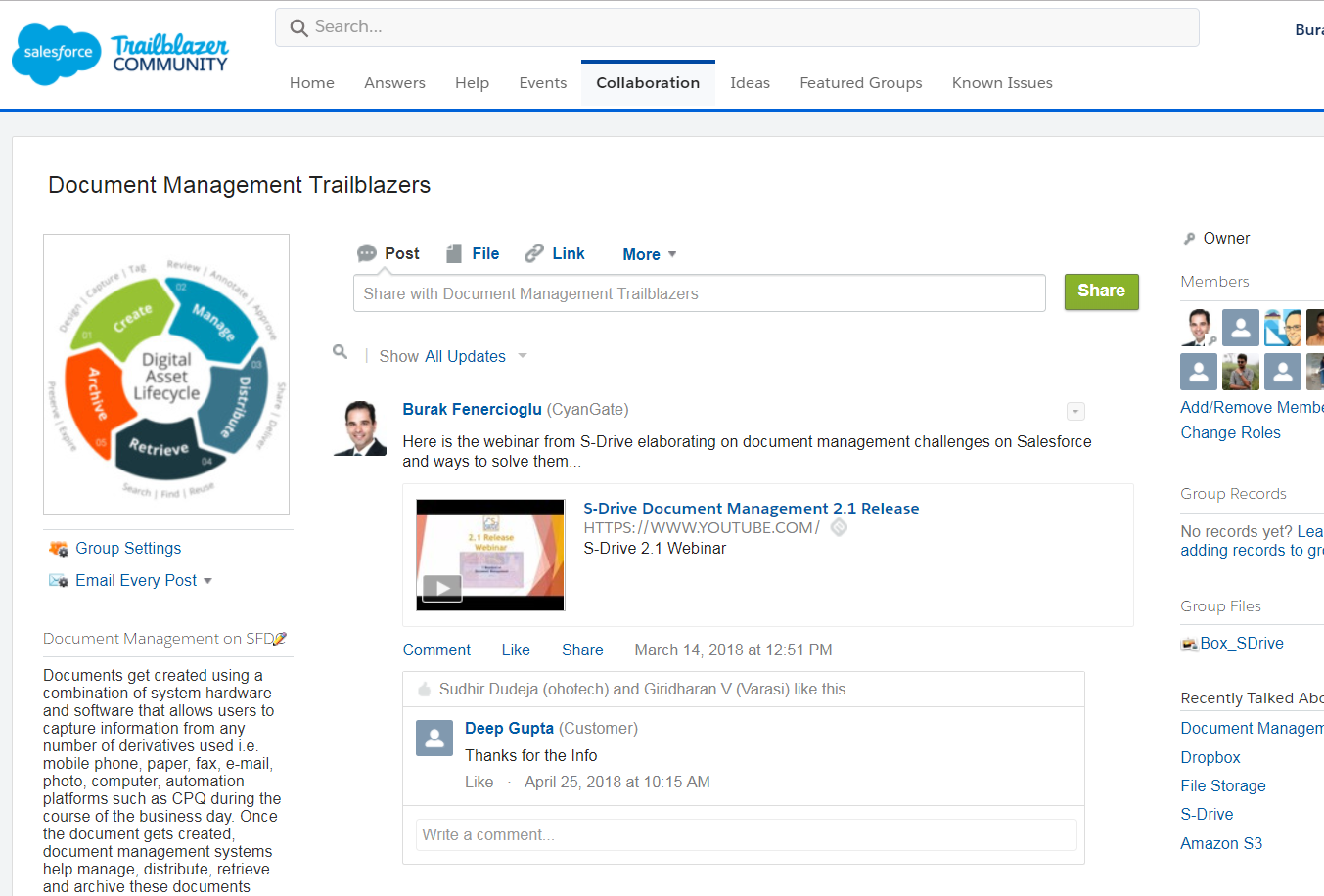Viewport: 1324px width, 896px height.
Task: Open the Box_SDrive group file link
Action: click(1242, 644)
